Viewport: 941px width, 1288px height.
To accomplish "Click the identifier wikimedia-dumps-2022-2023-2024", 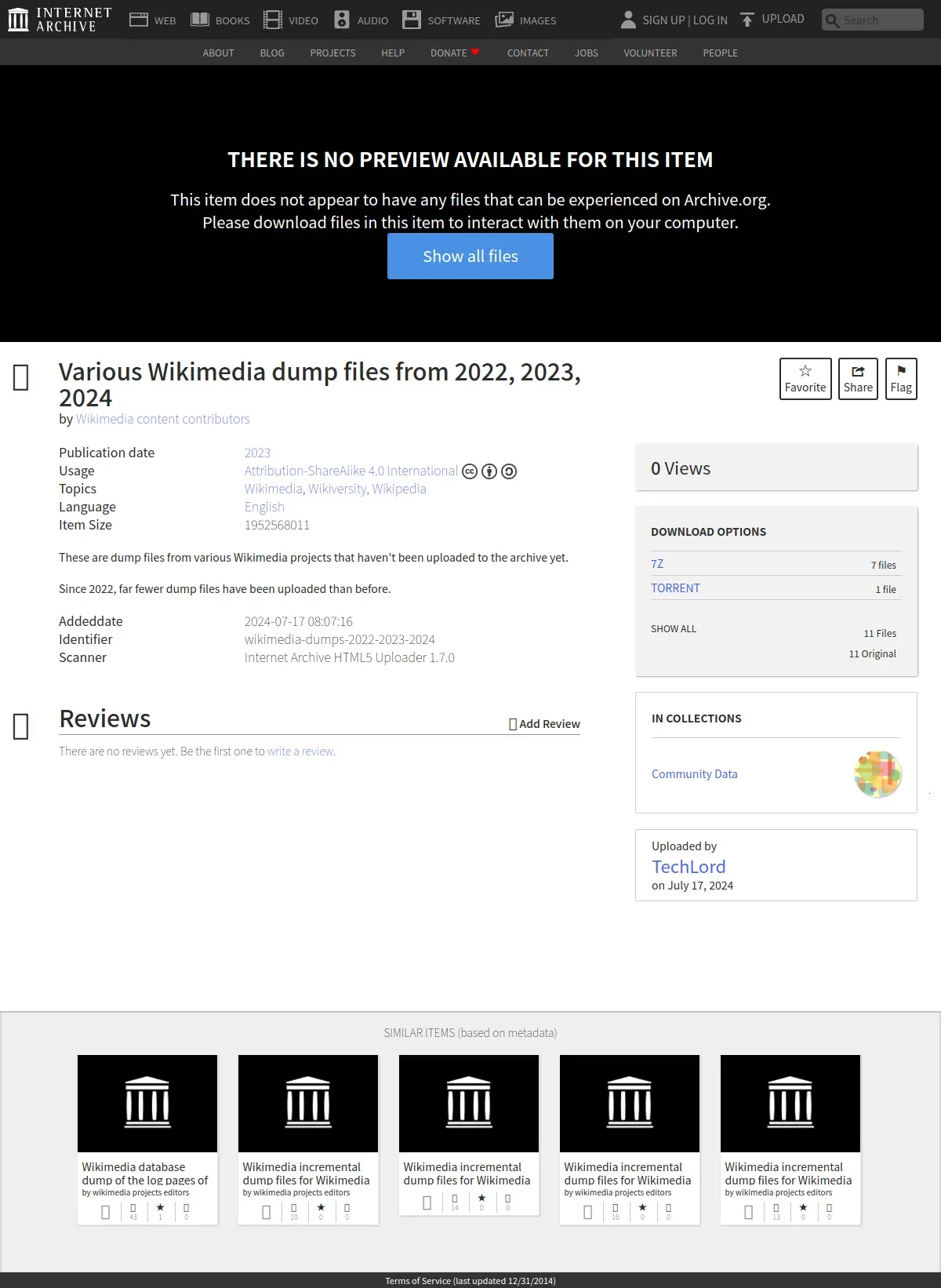I will 340,639.
